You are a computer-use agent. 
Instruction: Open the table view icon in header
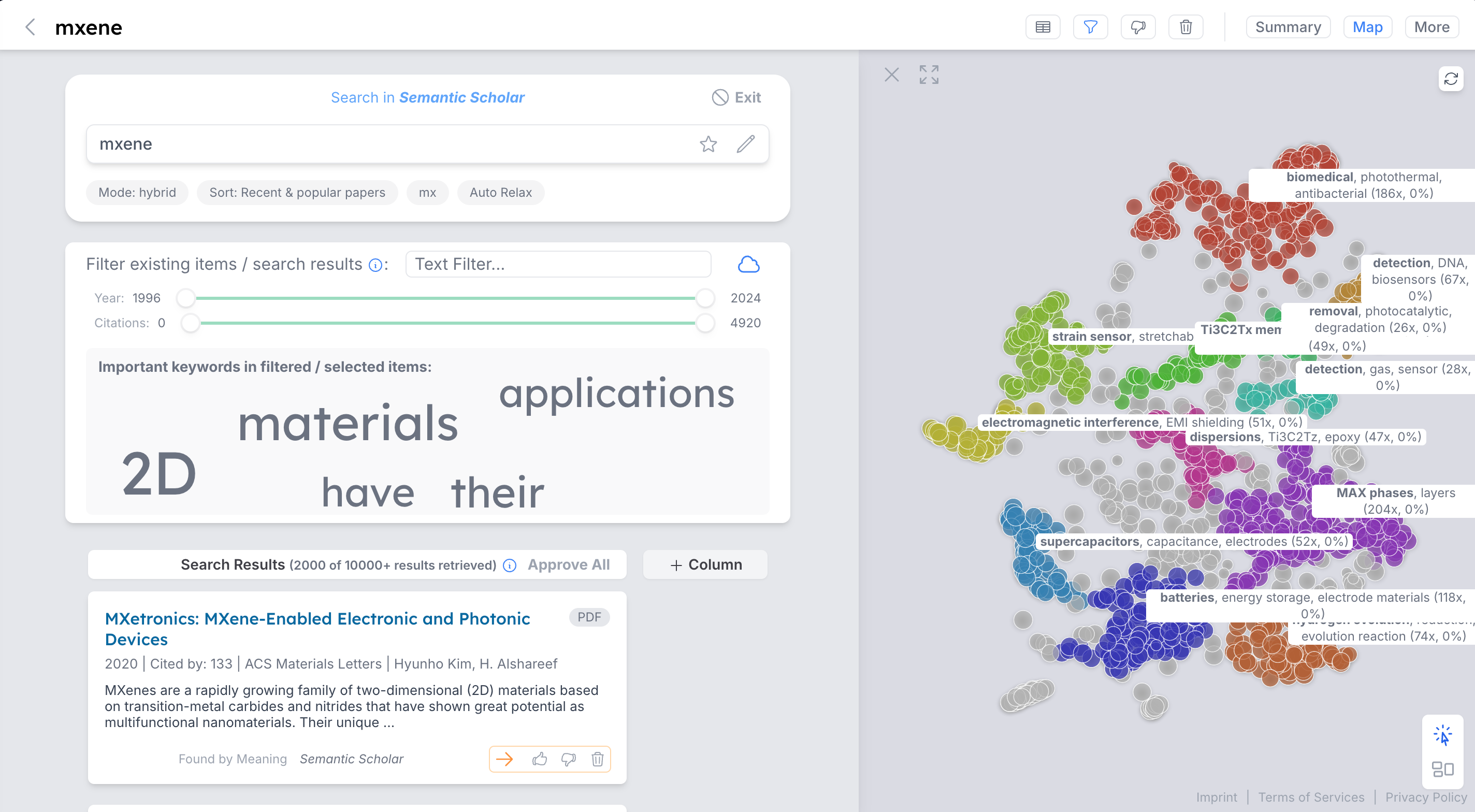(x=1043, y=27)
